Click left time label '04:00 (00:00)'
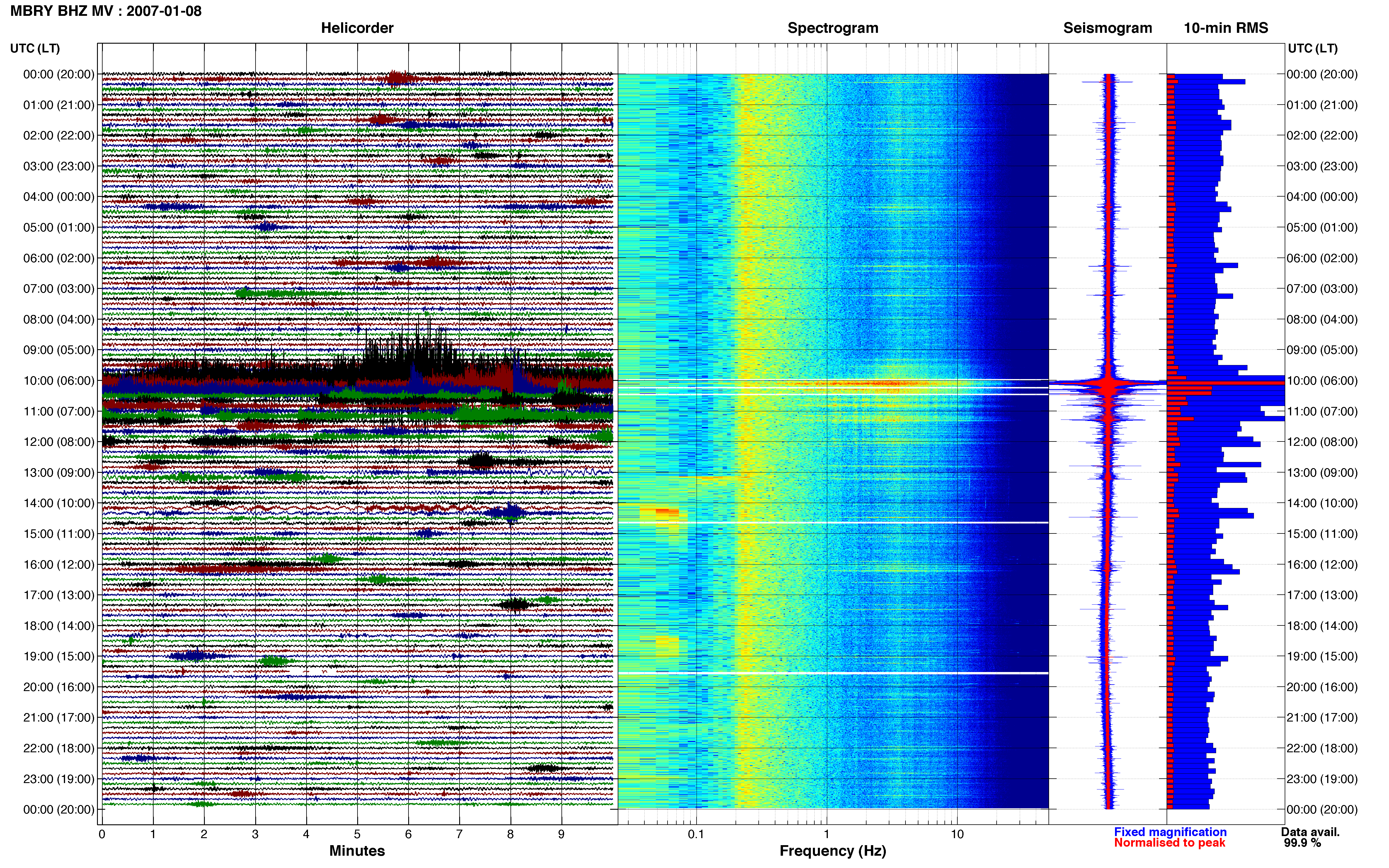This screenshot has width=1389, height=868. click(59, 197)
